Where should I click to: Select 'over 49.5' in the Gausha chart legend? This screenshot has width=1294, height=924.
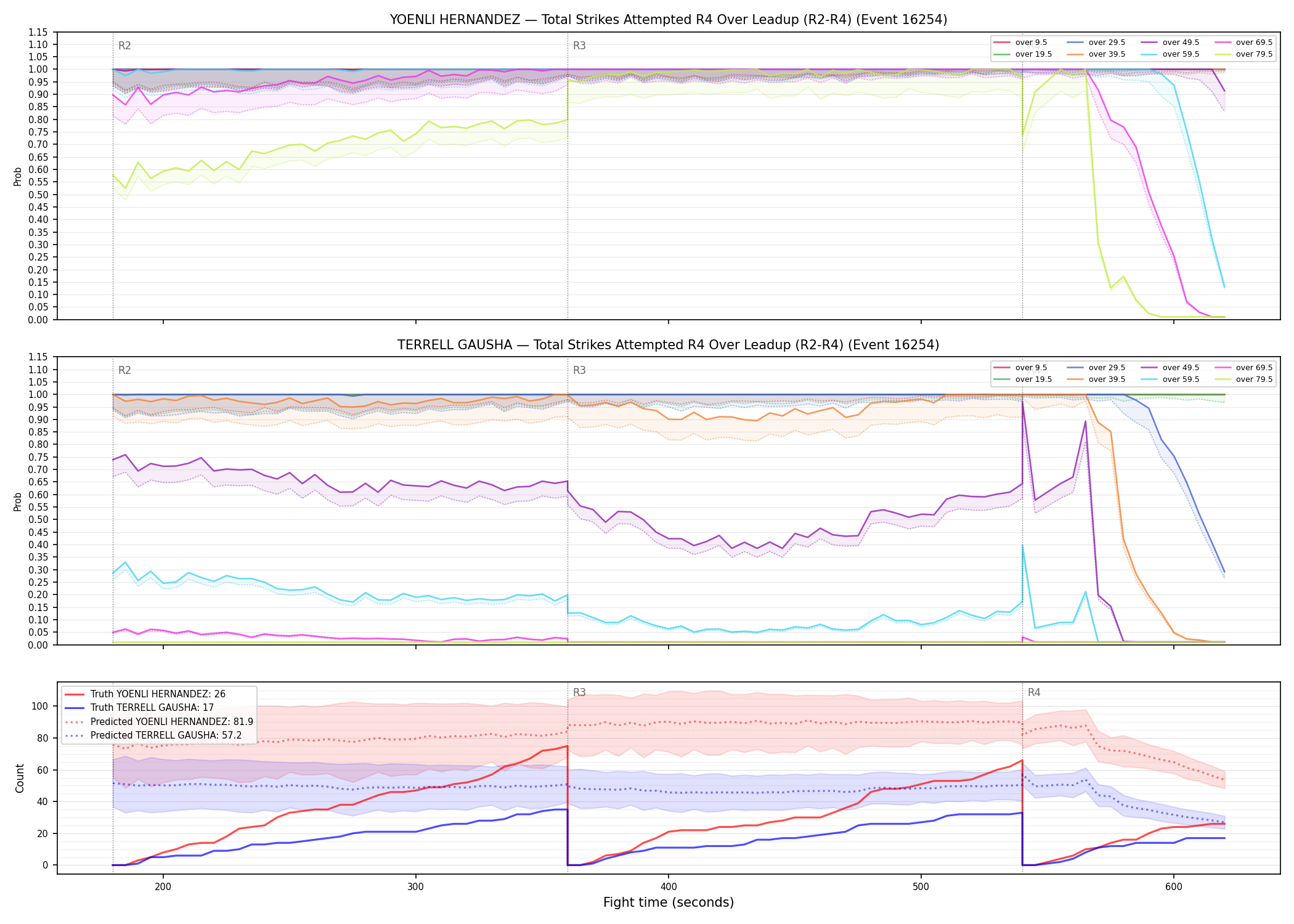pyautogui.click(x=1181, y=368)
